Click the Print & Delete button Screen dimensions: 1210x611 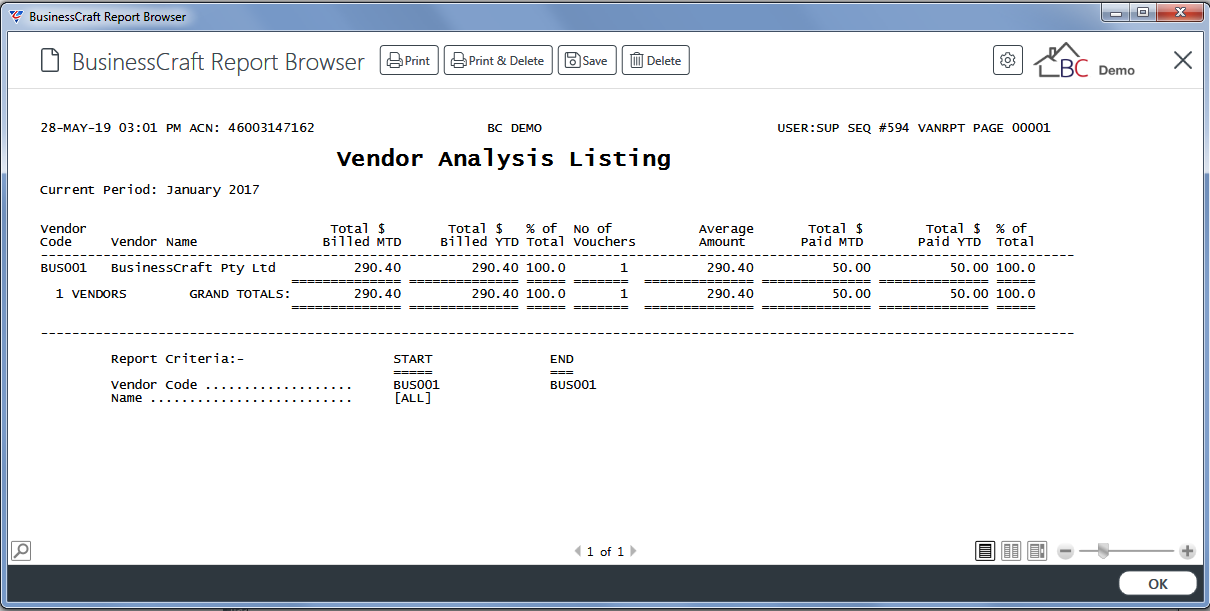(x=497, y=61)
